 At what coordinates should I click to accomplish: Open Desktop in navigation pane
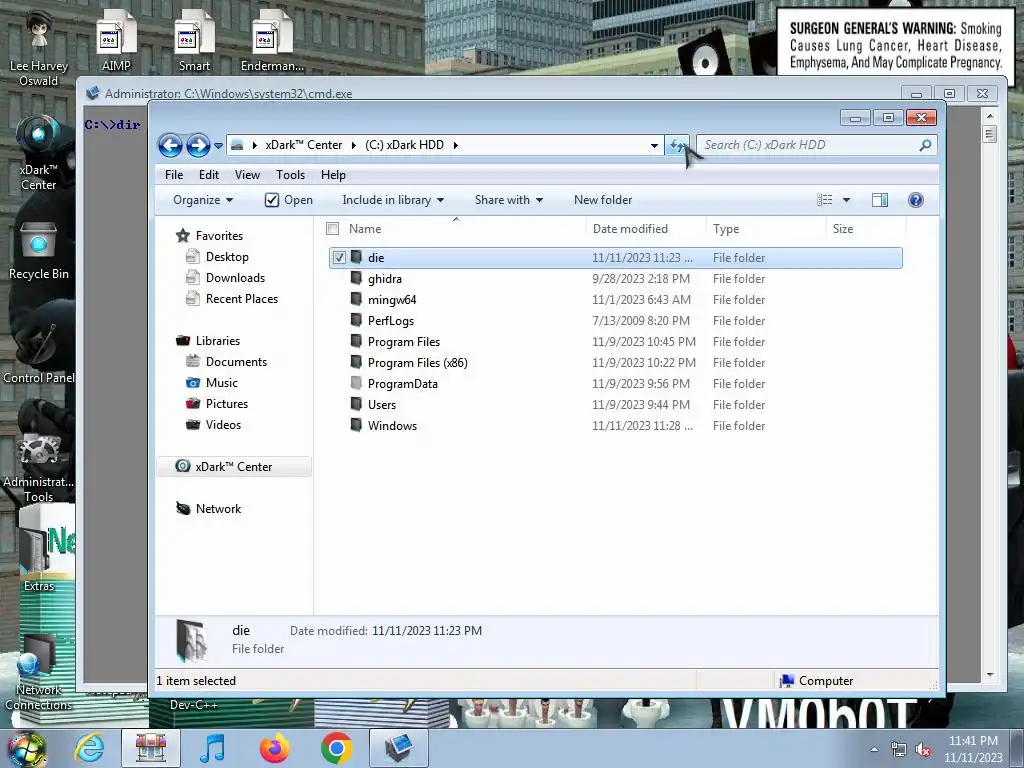tap(227, 257)
